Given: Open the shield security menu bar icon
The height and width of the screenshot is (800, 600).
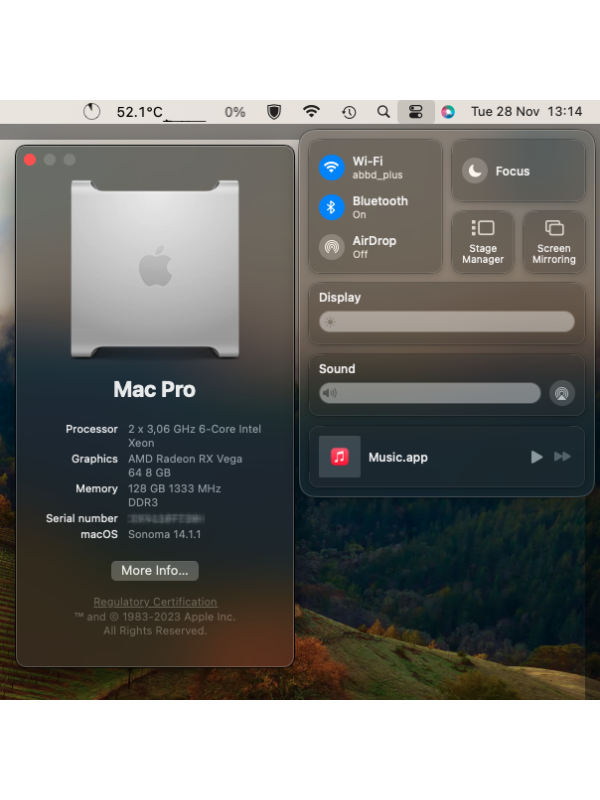Looking at the screenshot, I should [x=274, y=112].
